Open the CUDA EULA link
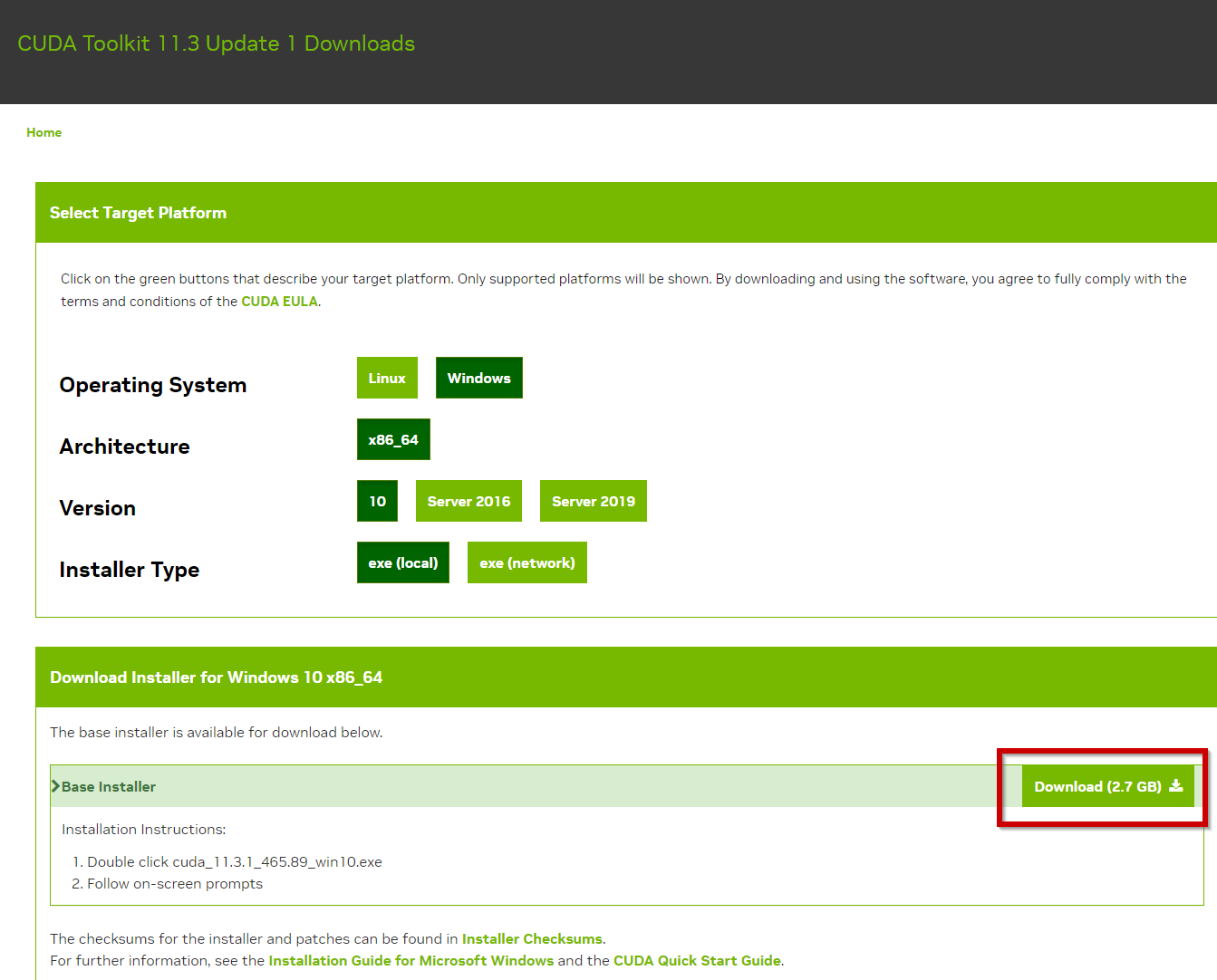Screen dimensions: 1217x980 tap(279, 302)
